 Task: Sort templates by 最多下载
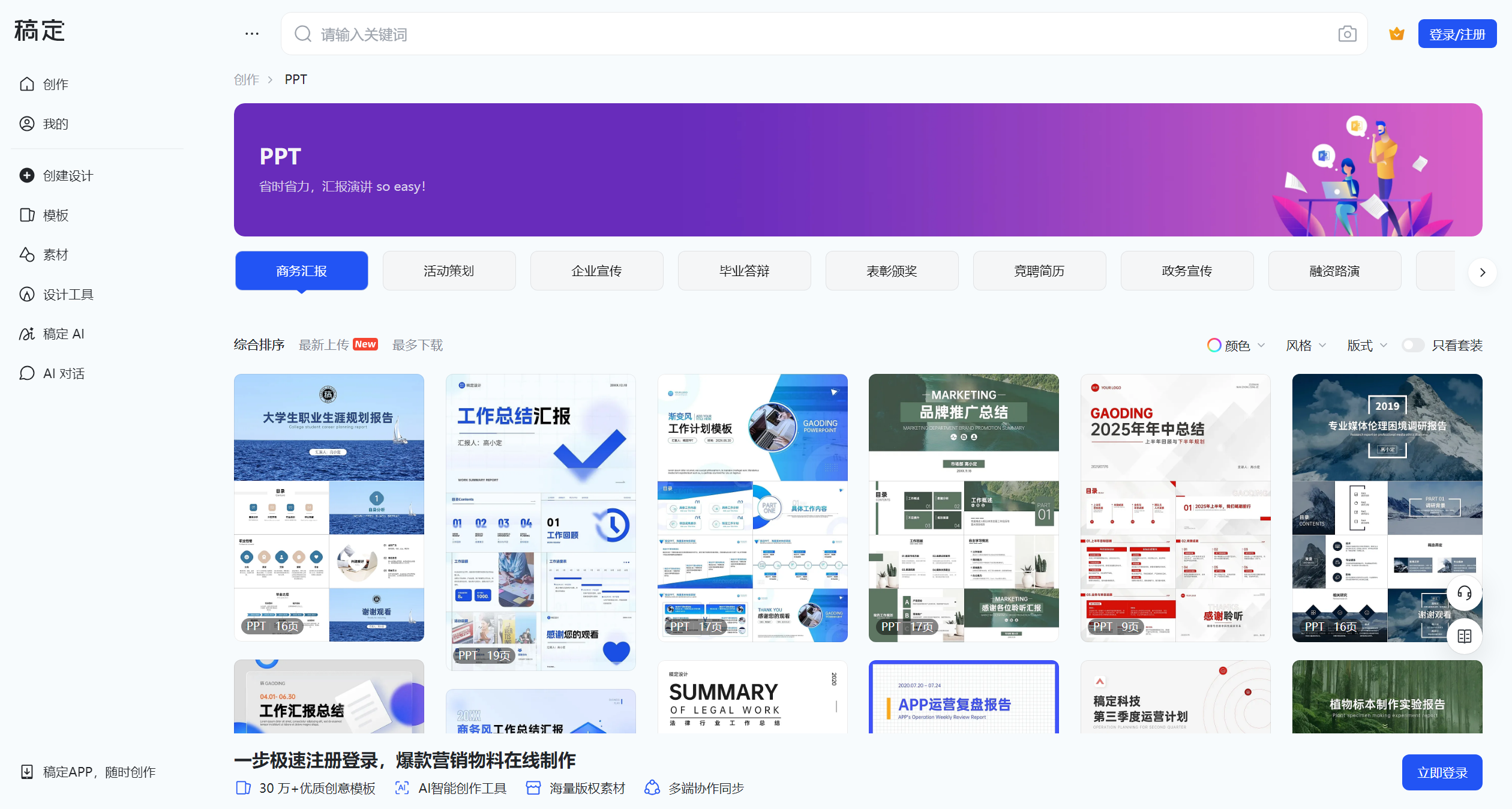(x=418, y=344)
